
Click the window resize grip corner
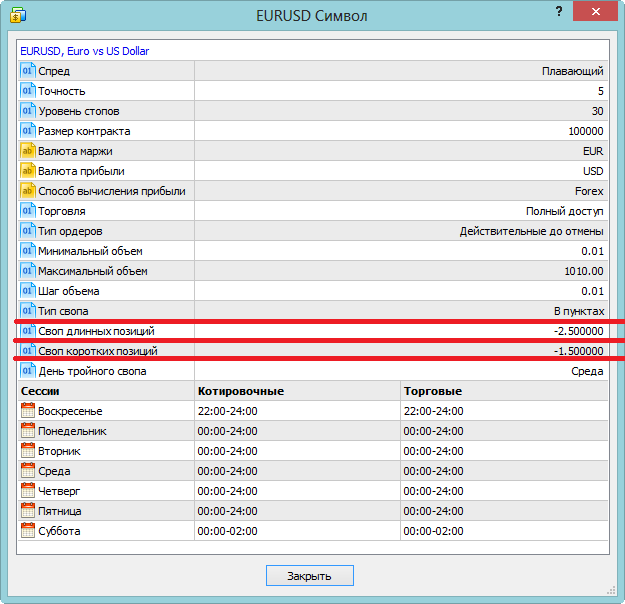[611, 590]
